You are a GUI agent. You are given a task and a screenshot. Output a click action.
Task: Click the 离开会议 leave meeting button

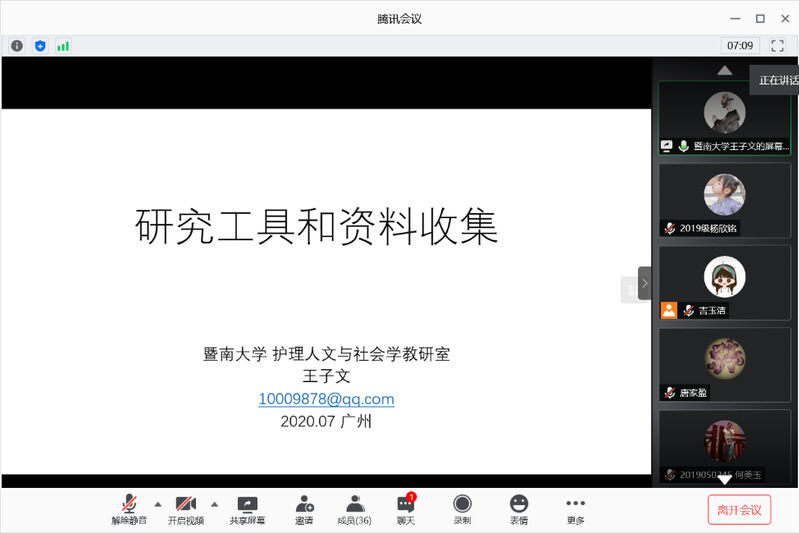point(739,510)
